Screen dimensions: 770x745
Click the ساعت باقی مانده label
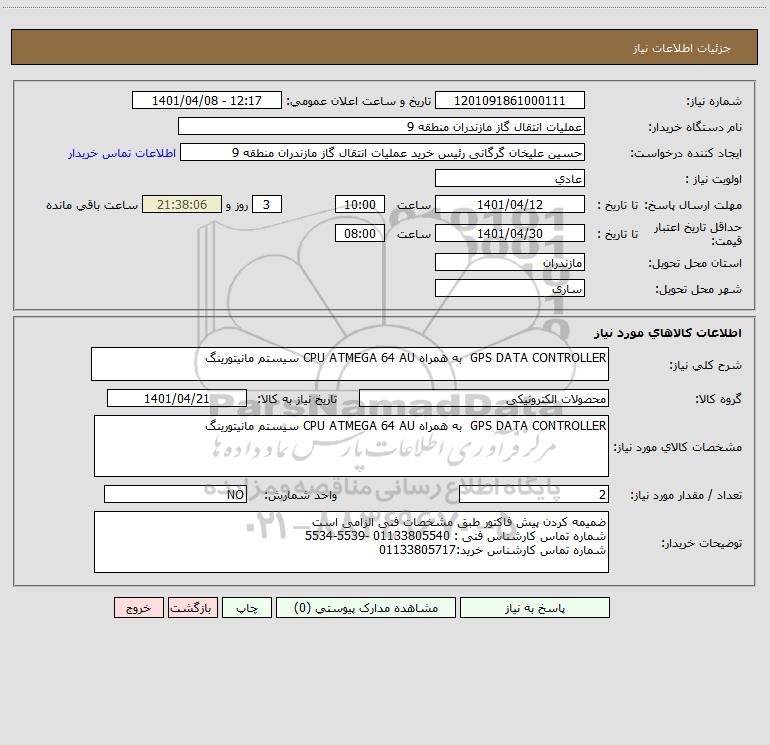(x=92, y=205)
